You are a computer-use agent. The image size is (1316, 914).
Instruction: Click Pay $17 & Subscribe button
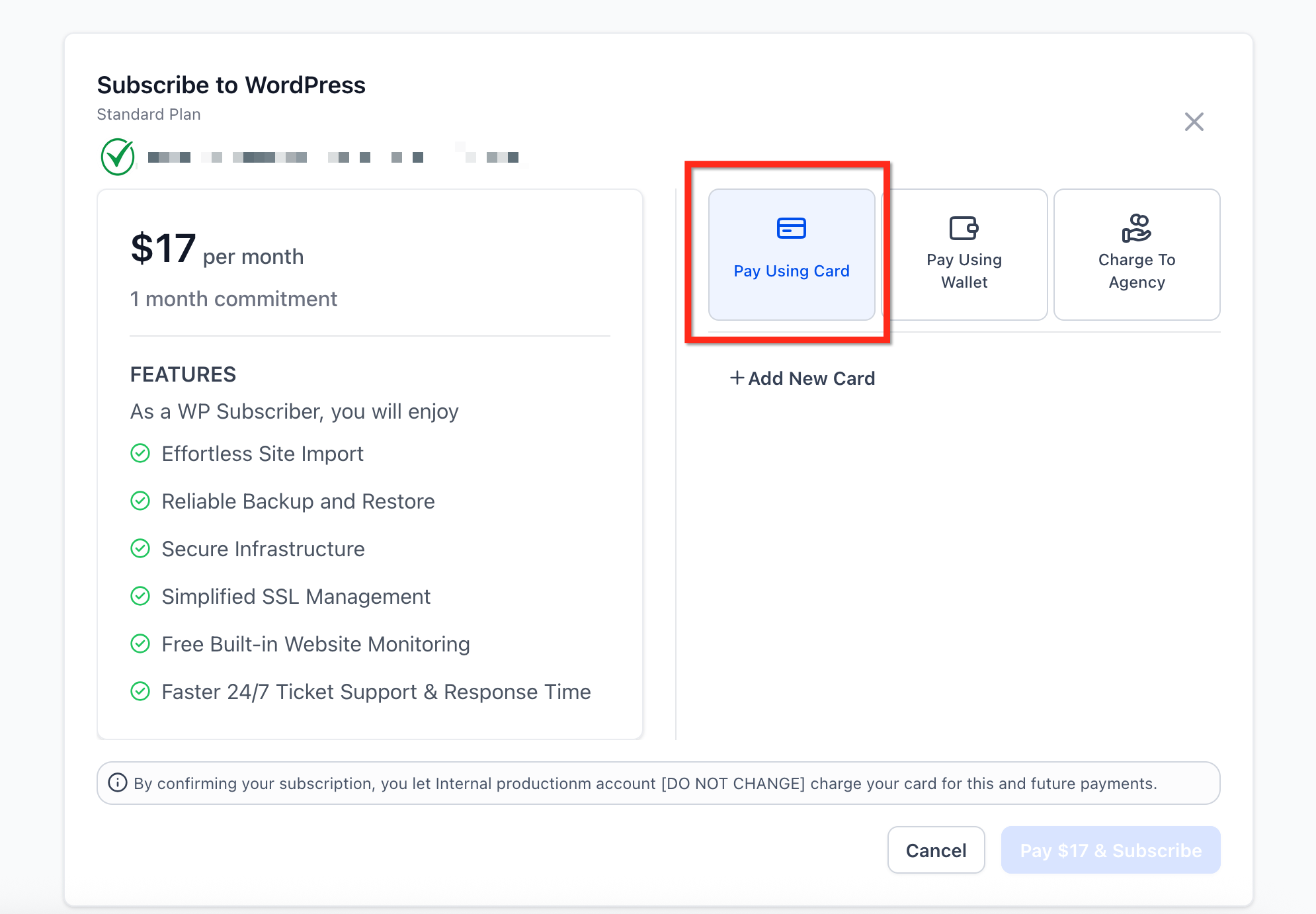pyautogui.click(x=1110, y=850)
